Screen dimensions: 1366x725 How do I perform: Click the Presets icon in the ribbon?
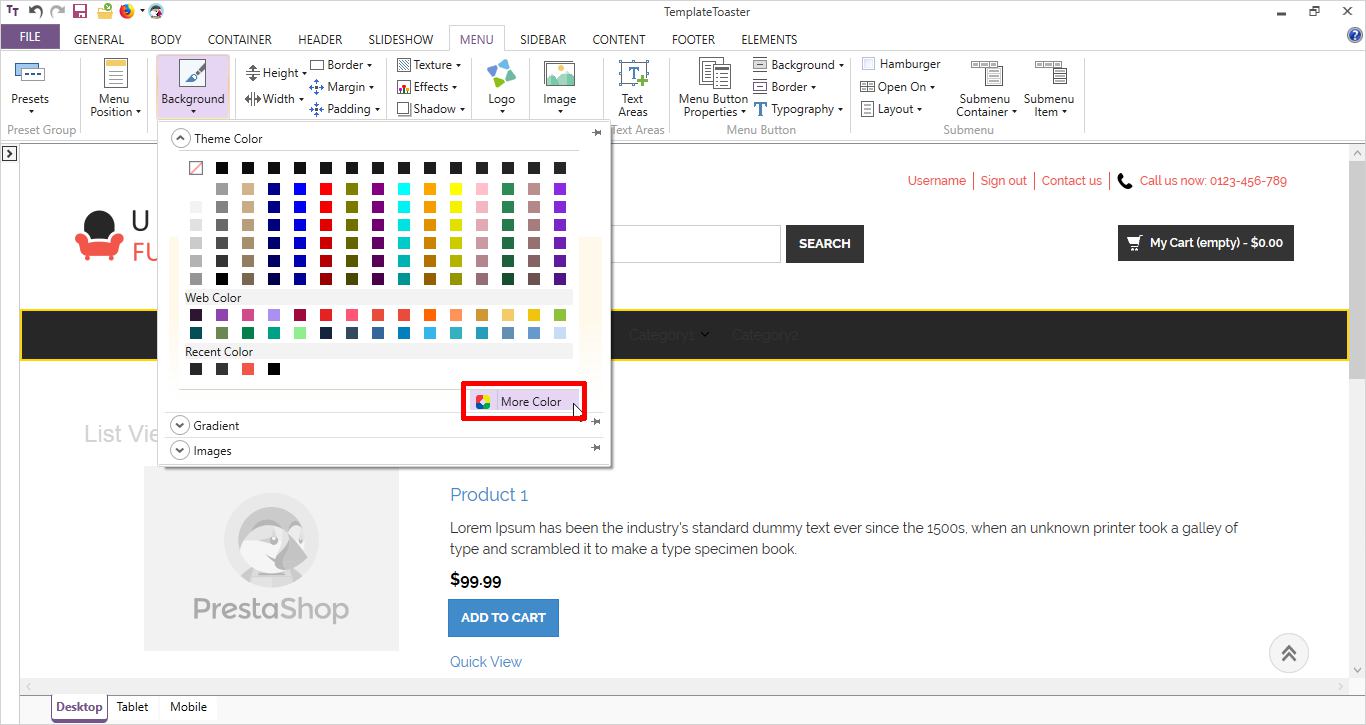(x=30, y=75)
